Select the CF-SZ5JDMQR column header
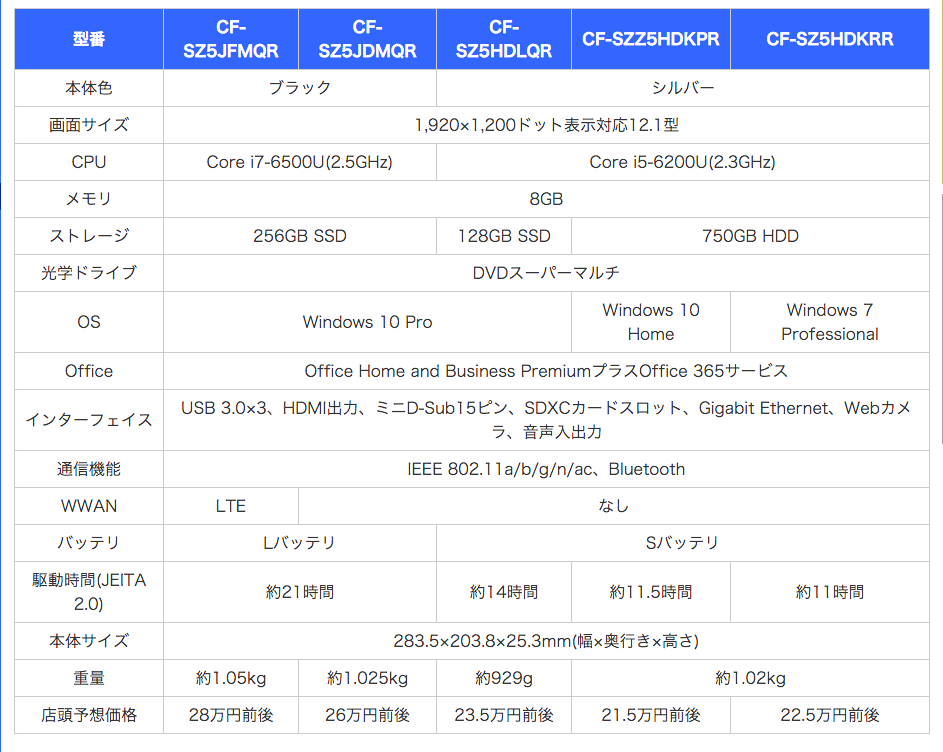This screenshot has width=943, height=752. point(367,39)
